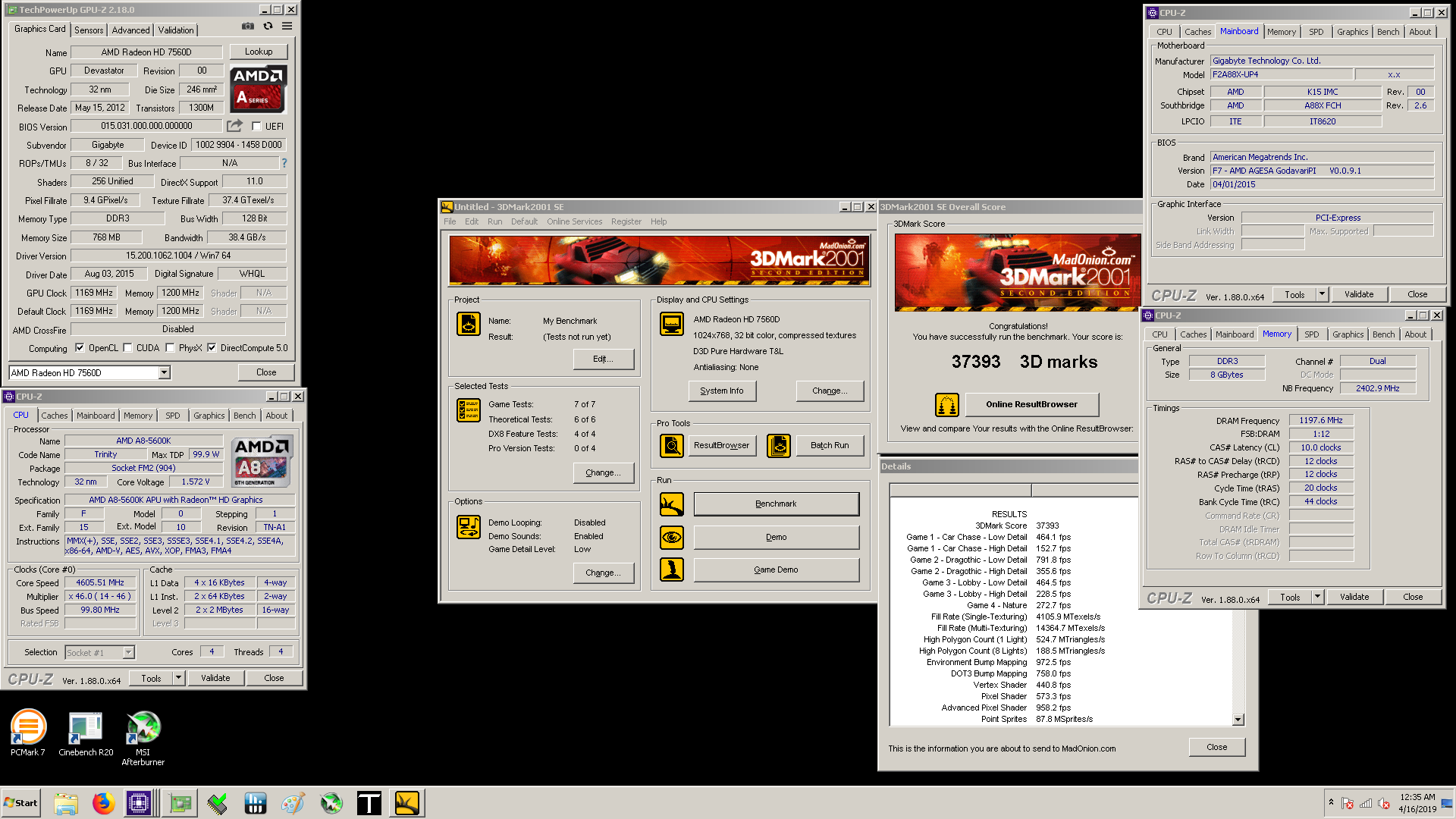Switch to Sensors tab in GPU-Z
Screen dimensions: 1456x819
89,30
